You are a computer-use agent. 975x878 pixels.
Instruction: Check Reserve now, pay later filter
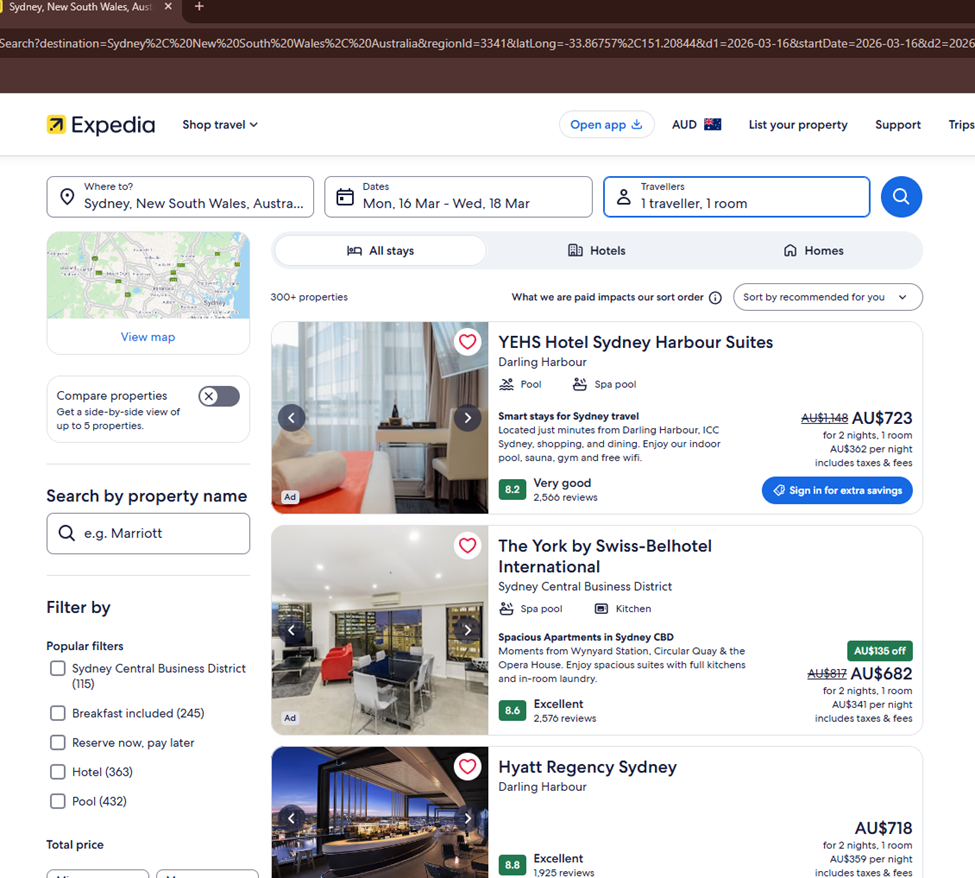[58, 742]
